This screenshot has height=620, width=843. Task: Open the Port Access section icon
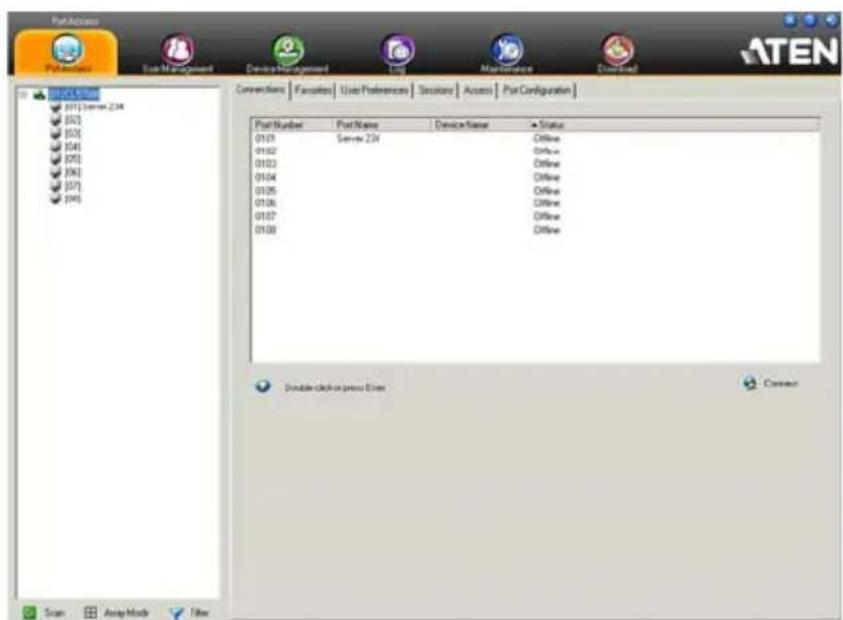(x=67, y=50)
